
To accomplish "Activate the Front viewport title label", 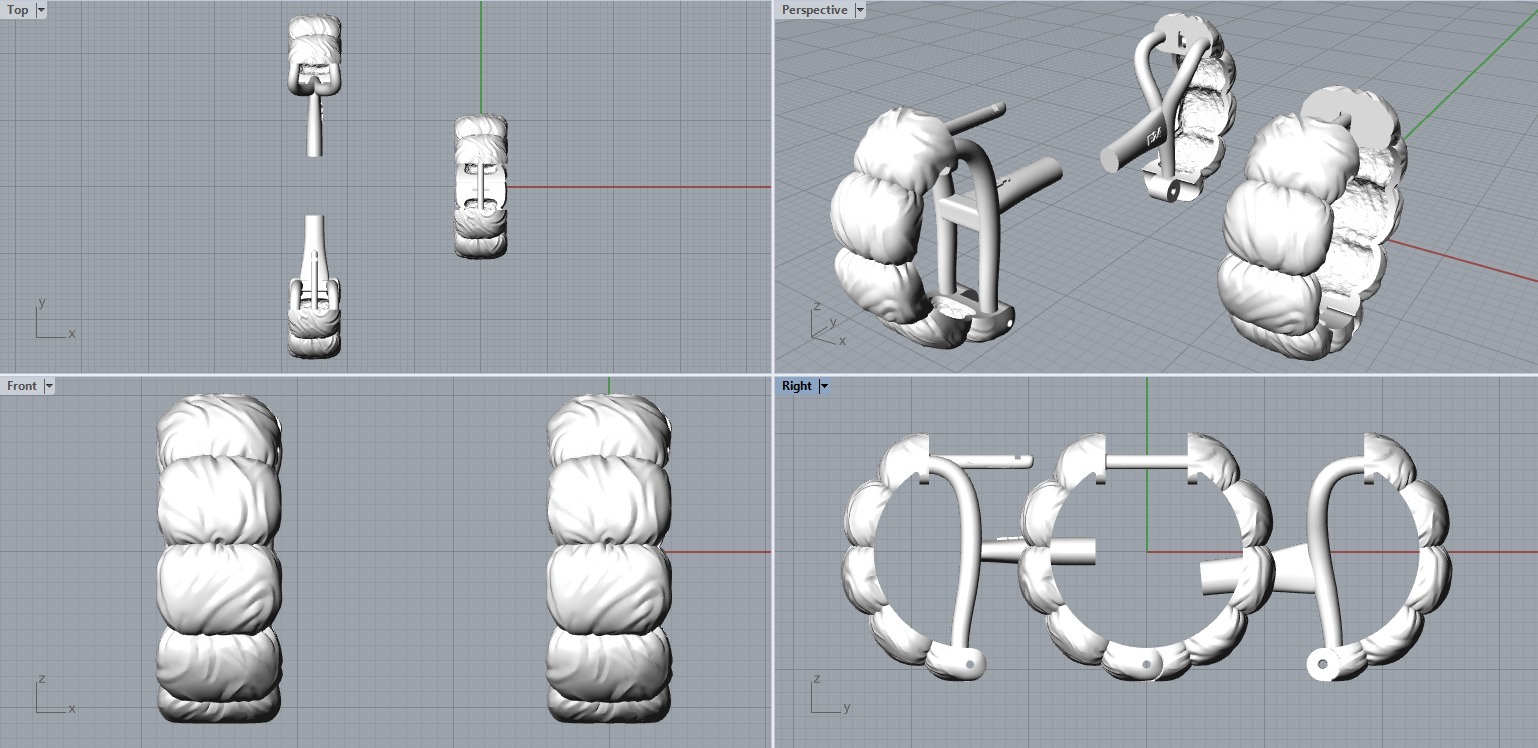I will (22, 386).
